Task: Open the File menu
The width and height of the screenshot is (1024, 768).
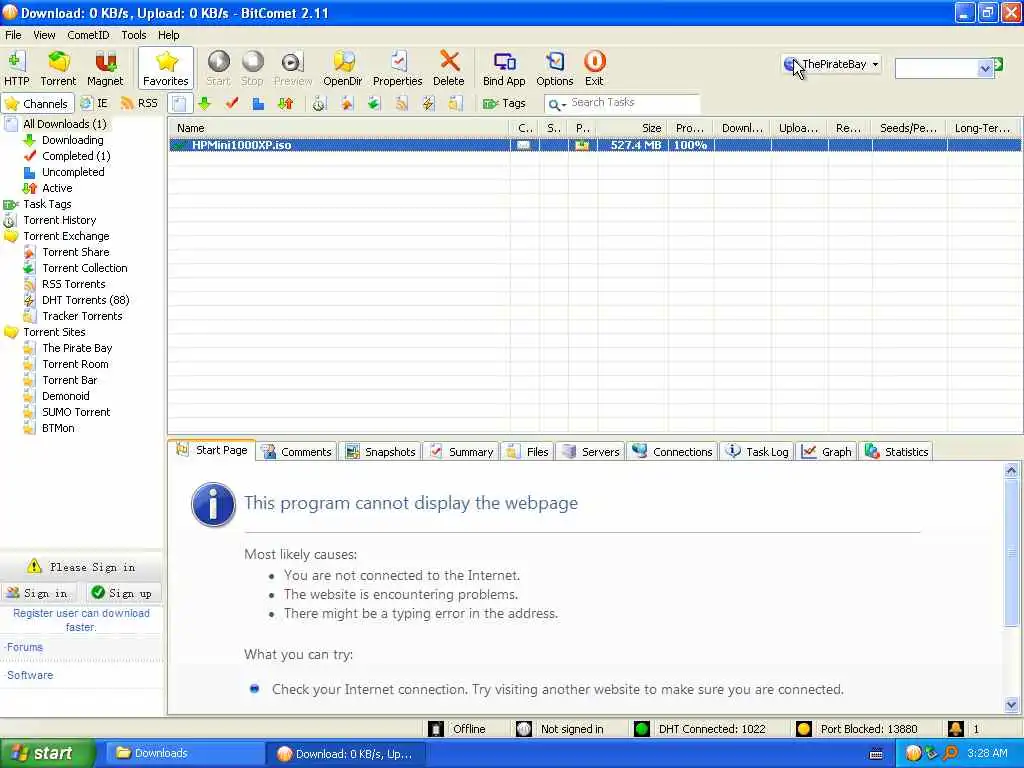Action: click(x=13, y=35)
